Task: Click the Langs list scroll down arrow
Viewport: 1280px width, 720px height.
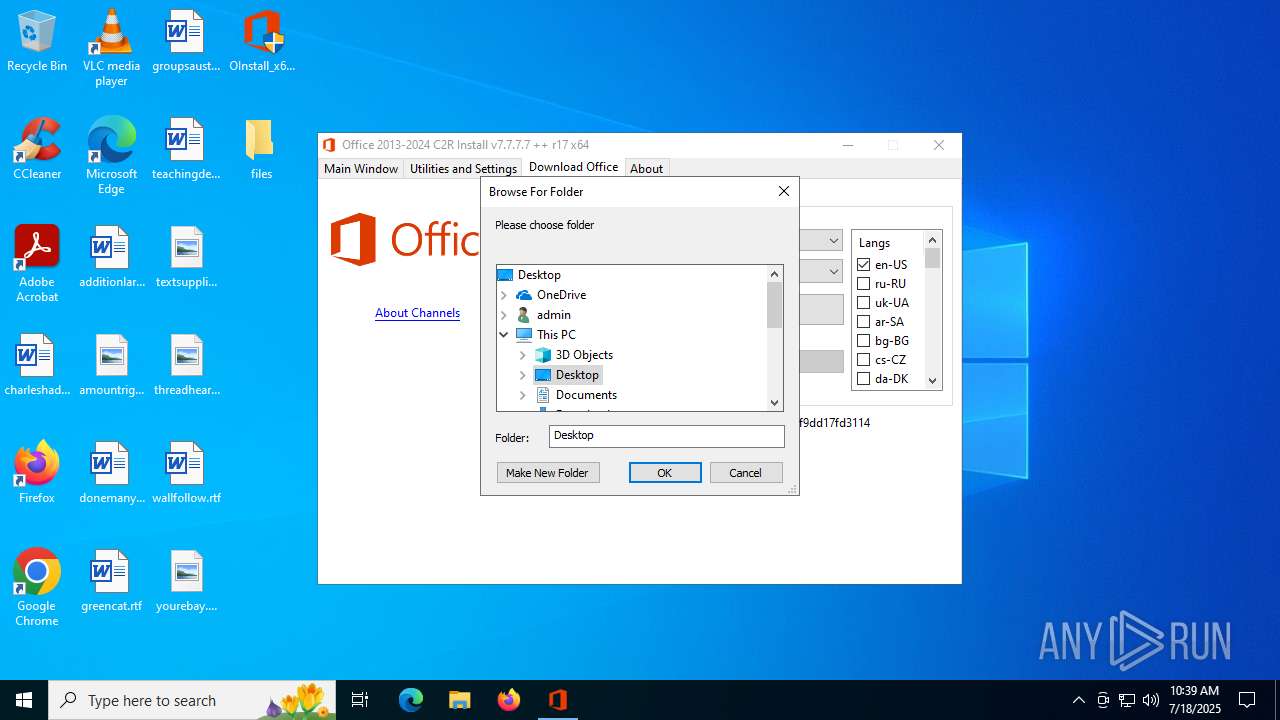Action: pyautogui.click(x=933, y=380)
